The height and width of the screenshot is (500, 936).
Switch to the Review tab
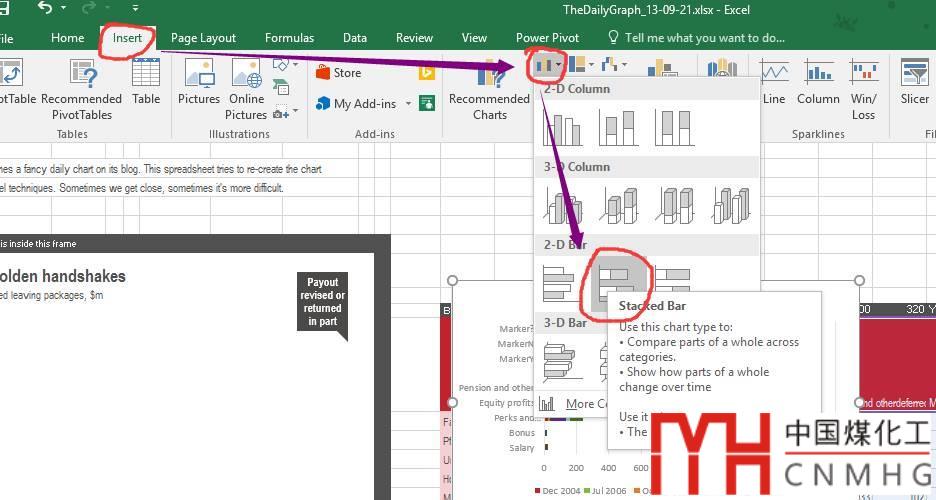(x=414, y=38)
